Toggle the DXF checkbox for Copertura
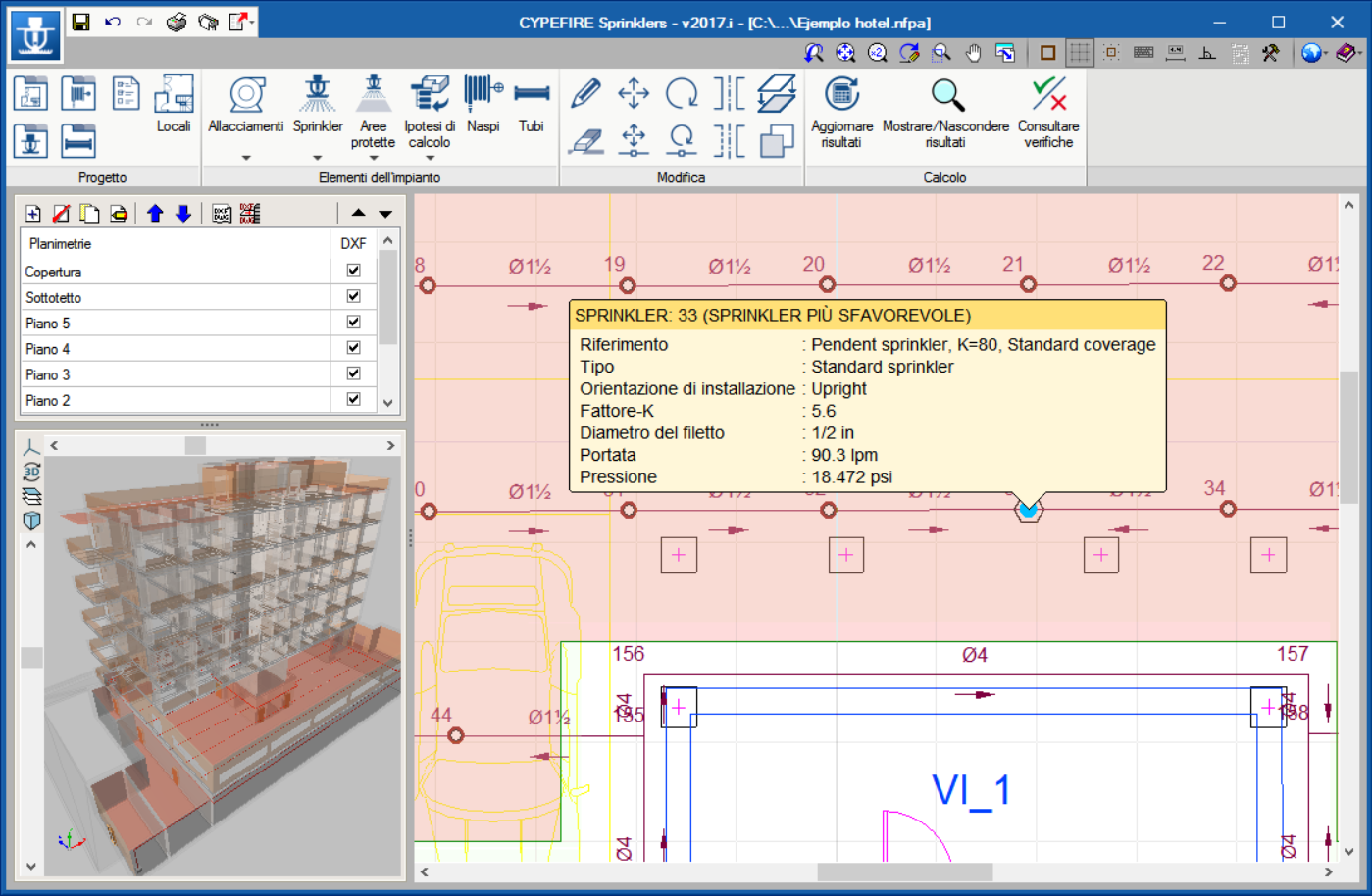 [x=354, y=271]
